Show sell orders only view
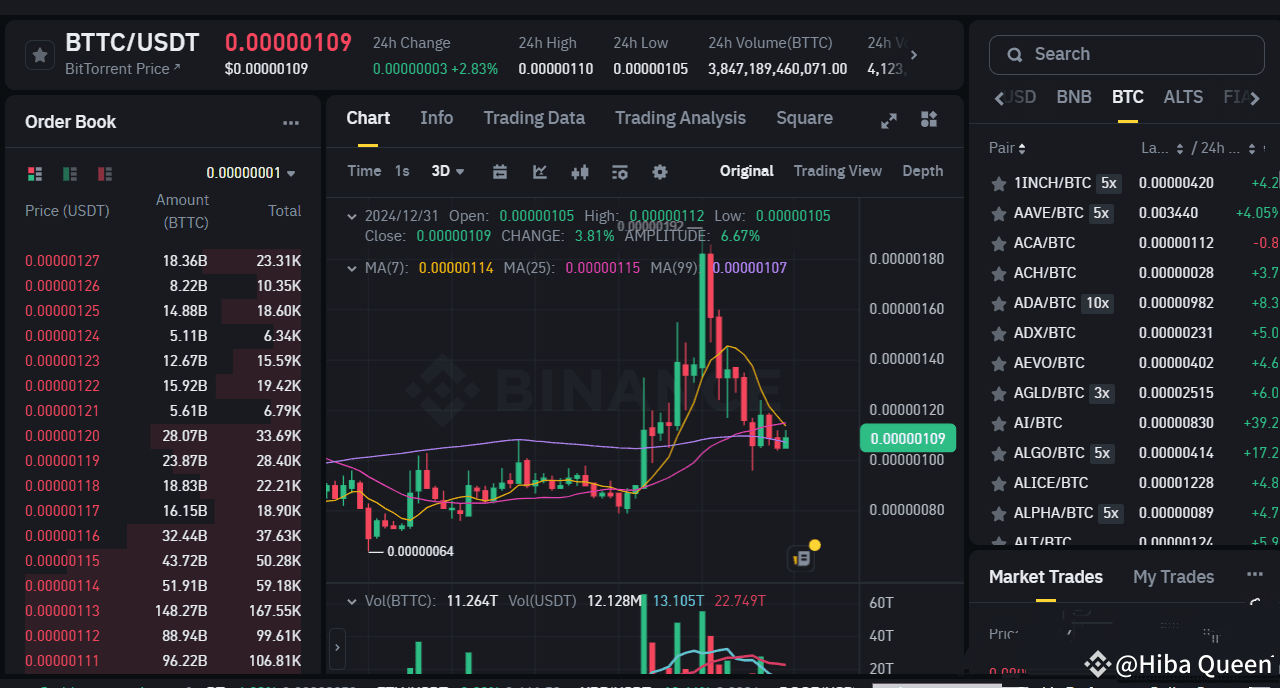This screenshot has height=688, width=1280. click(x=105, y=173)
